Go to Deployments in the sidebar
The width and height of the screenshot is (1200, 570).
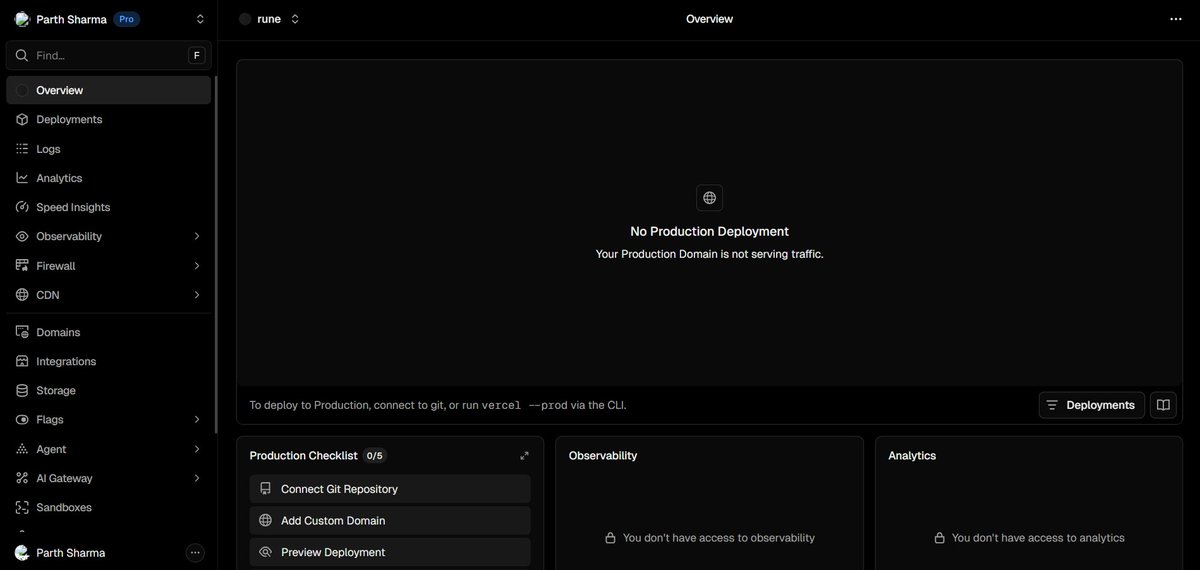[109, 119]
